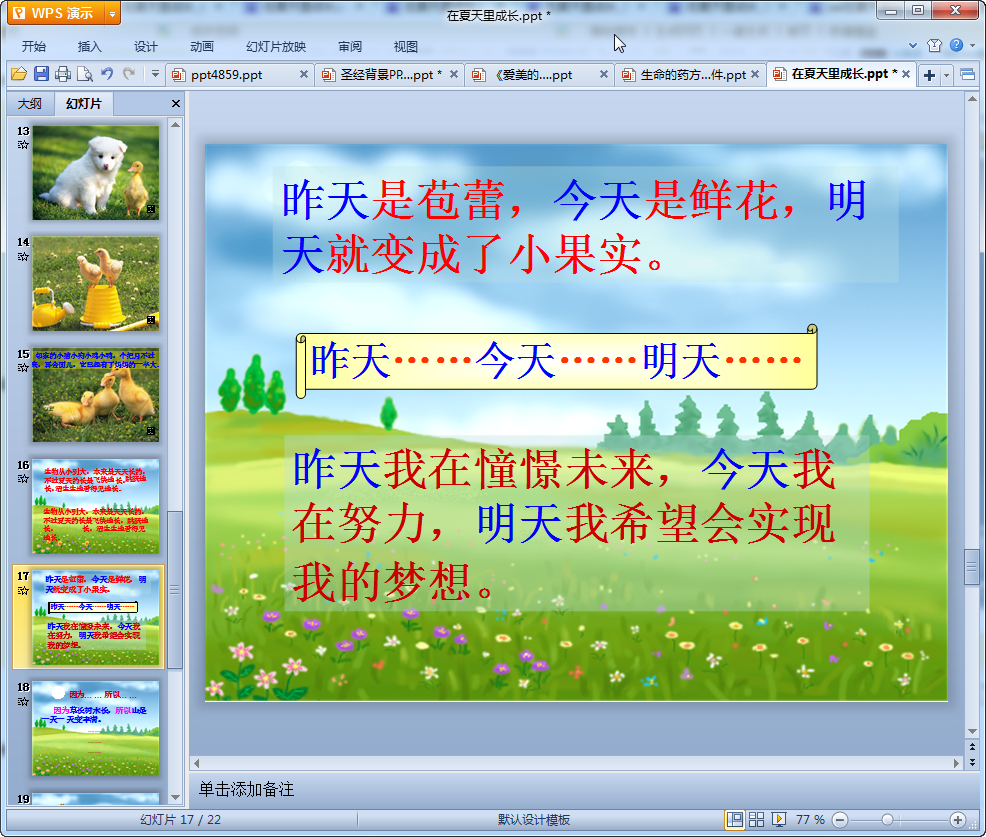
Task: Start slideshow from status bar icon
Action: (x=778, y=819)
